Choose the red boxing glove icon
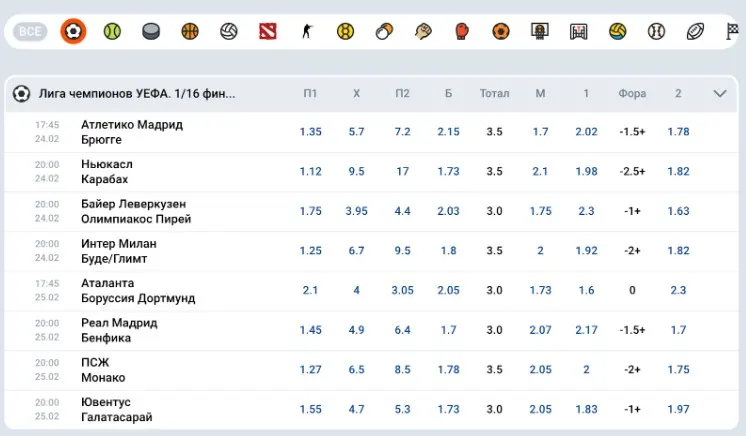Viewport: 746px width, 436px height. point(462,31)
